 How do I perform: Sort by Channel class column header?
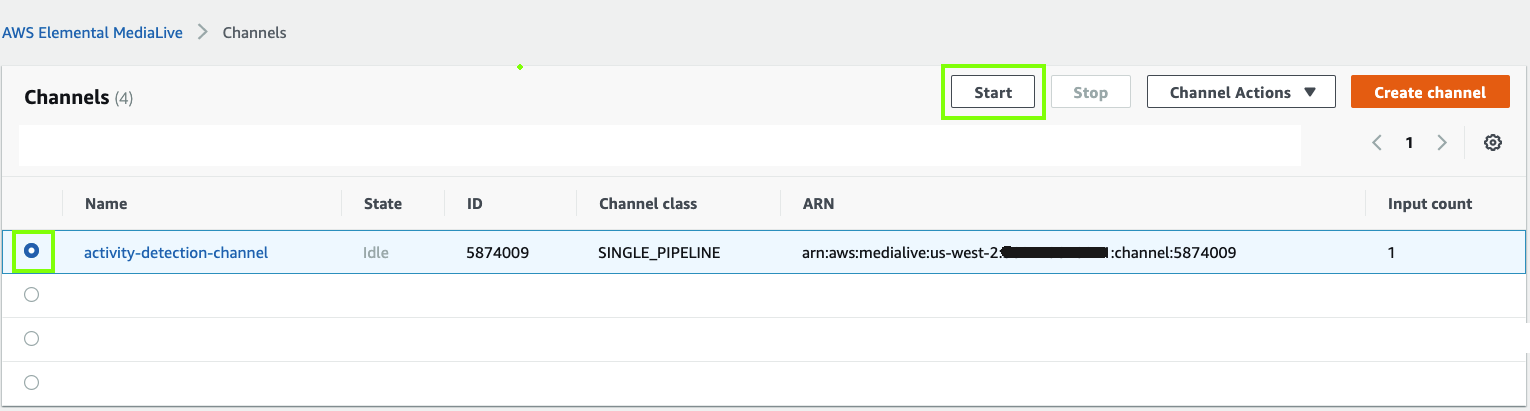point(648,203)
